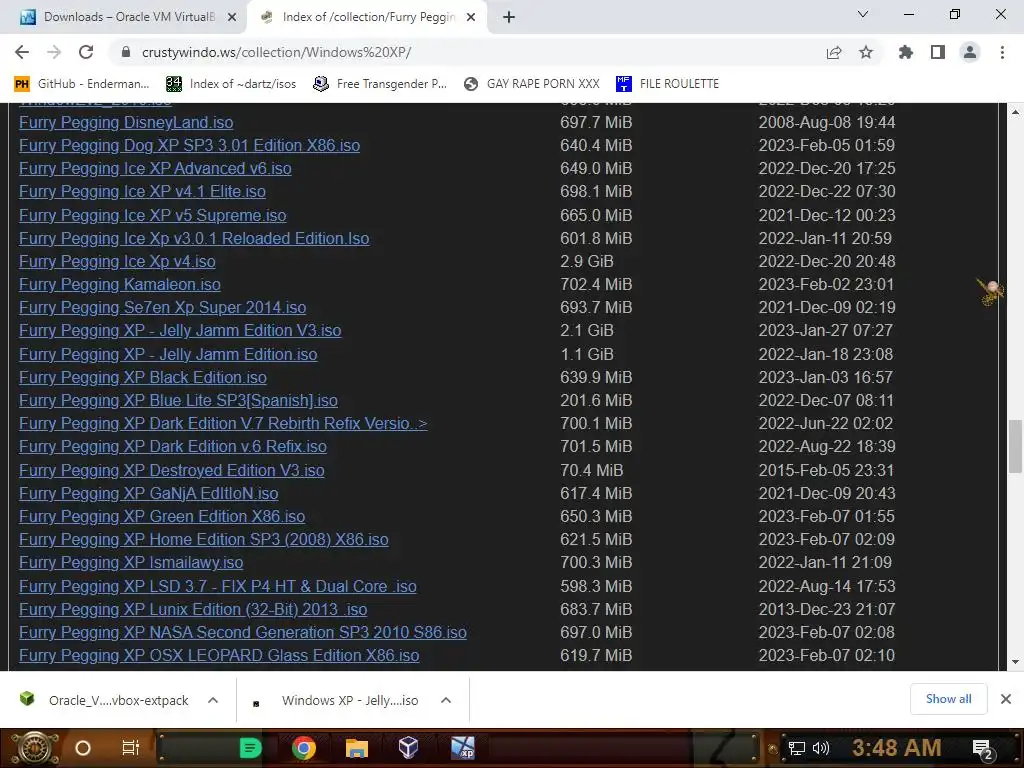Click the Chrome taskbar icon
The image size is (1024, 768).
(304, 748)
